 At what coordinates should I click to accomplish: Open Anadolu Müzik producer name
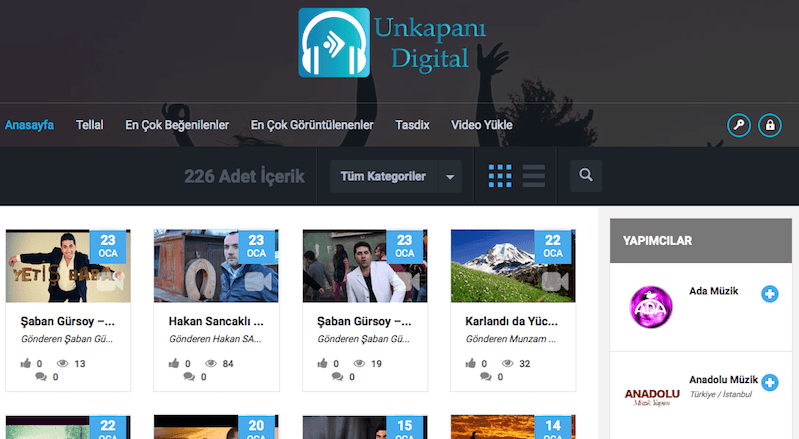(724, 380)
